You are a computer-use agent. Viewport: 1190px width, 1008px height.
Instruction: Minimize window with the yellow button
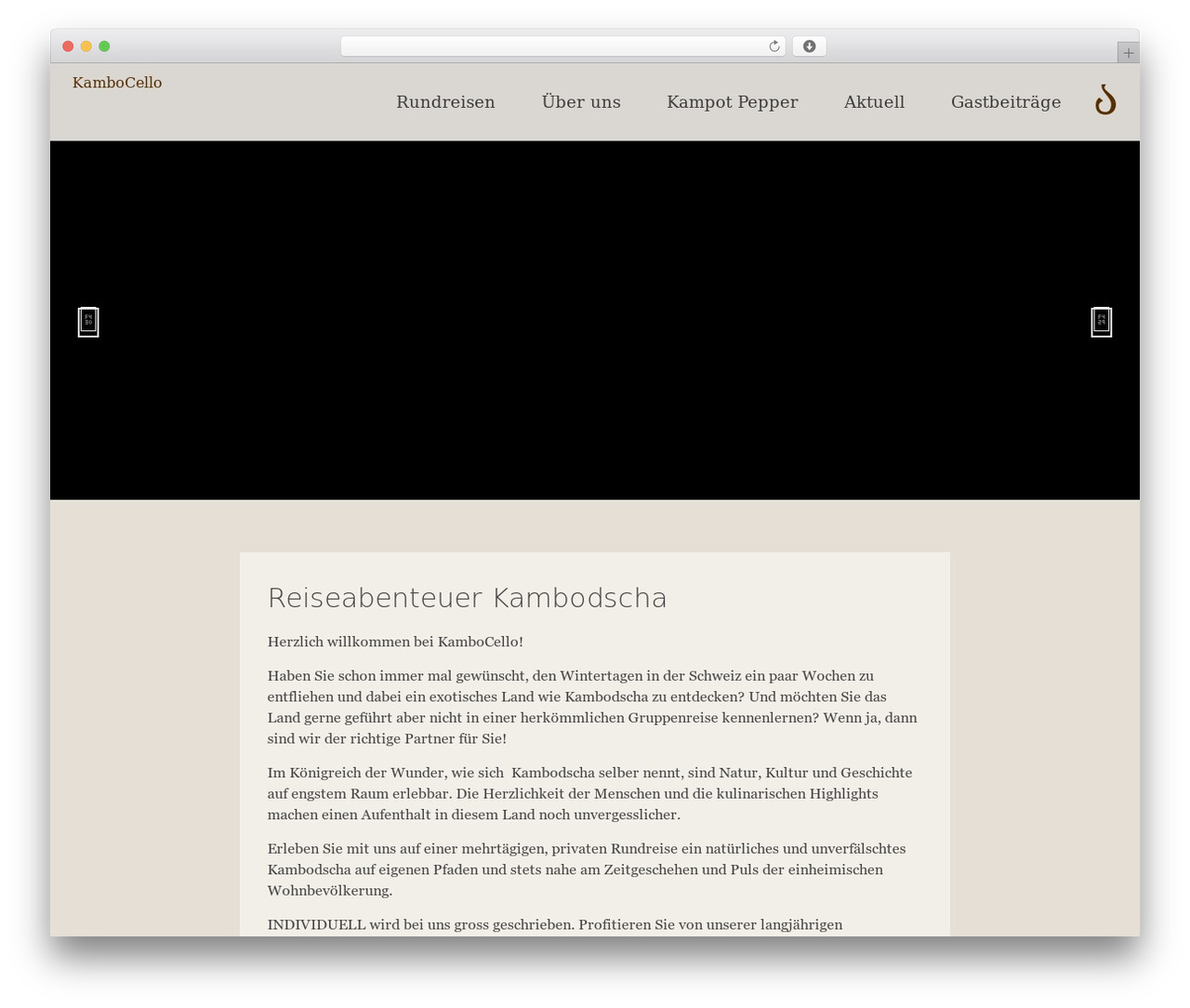click(x=86, y=46)
